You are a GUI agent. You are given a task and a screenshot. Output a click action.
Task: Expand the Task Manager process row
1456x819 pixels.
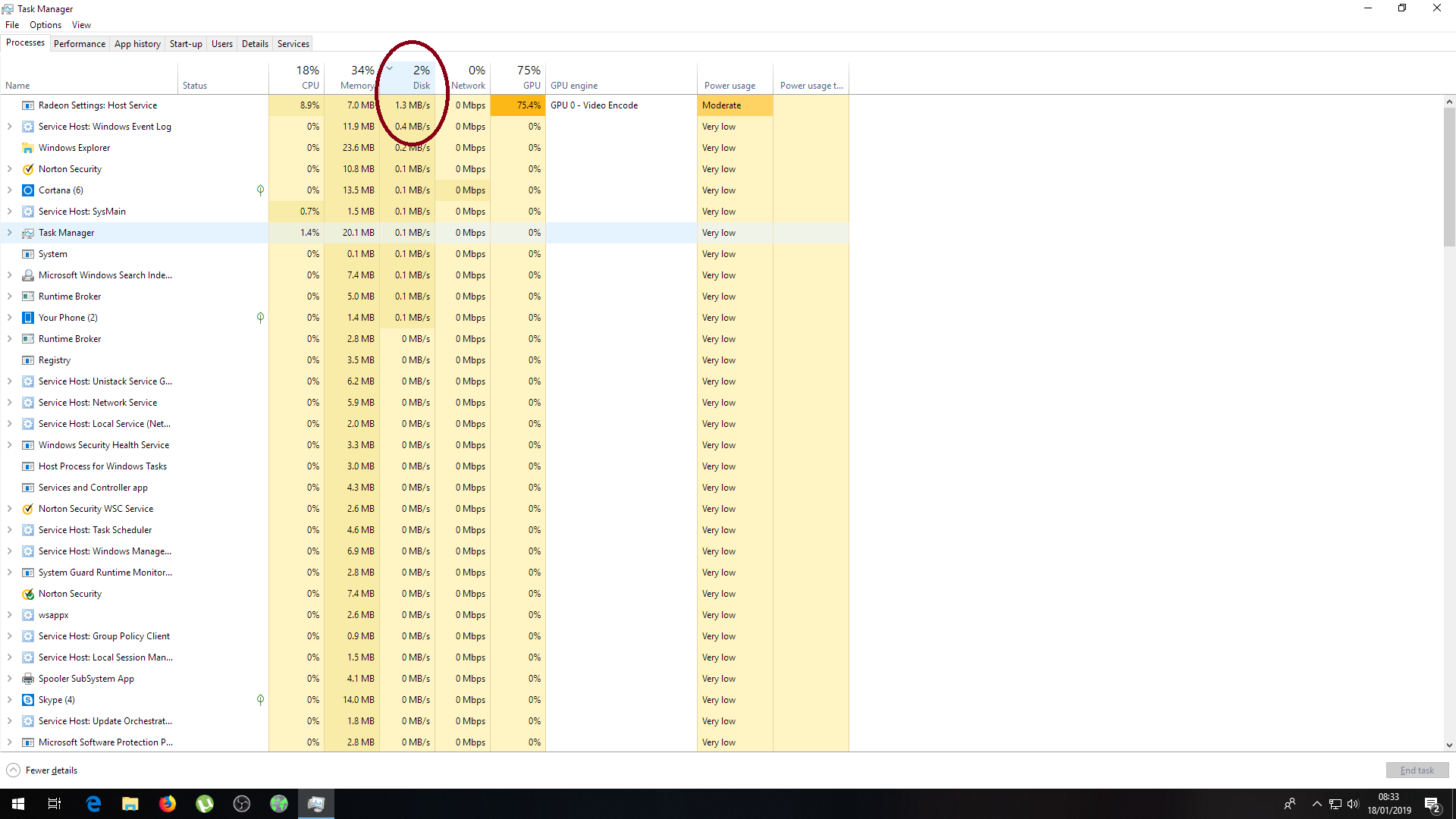pos(9,233)
